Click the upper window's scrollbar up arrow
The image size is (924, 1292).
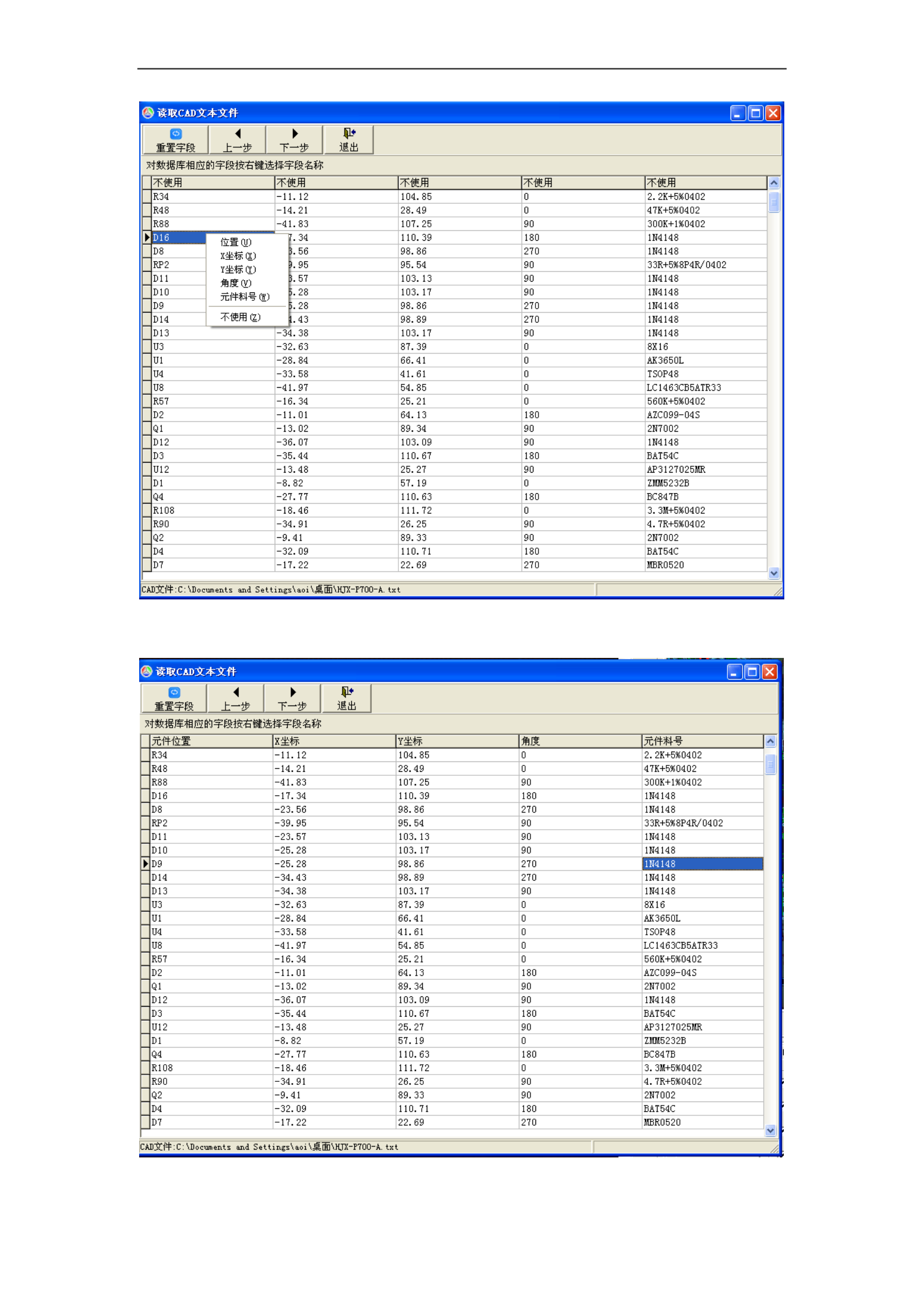774,183
